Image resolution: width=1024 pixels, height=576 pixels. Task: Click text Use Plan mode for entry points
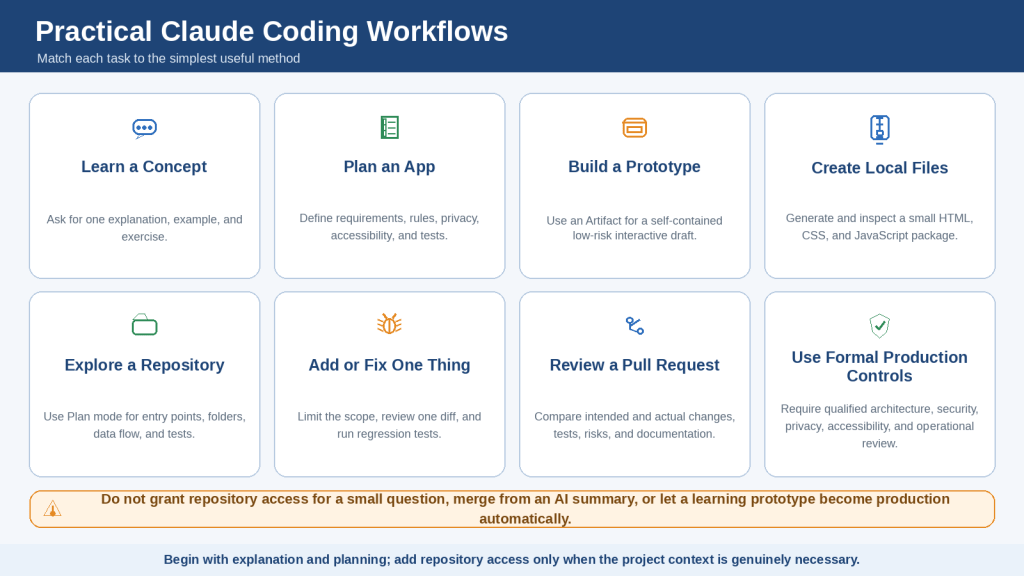[144, 425]
